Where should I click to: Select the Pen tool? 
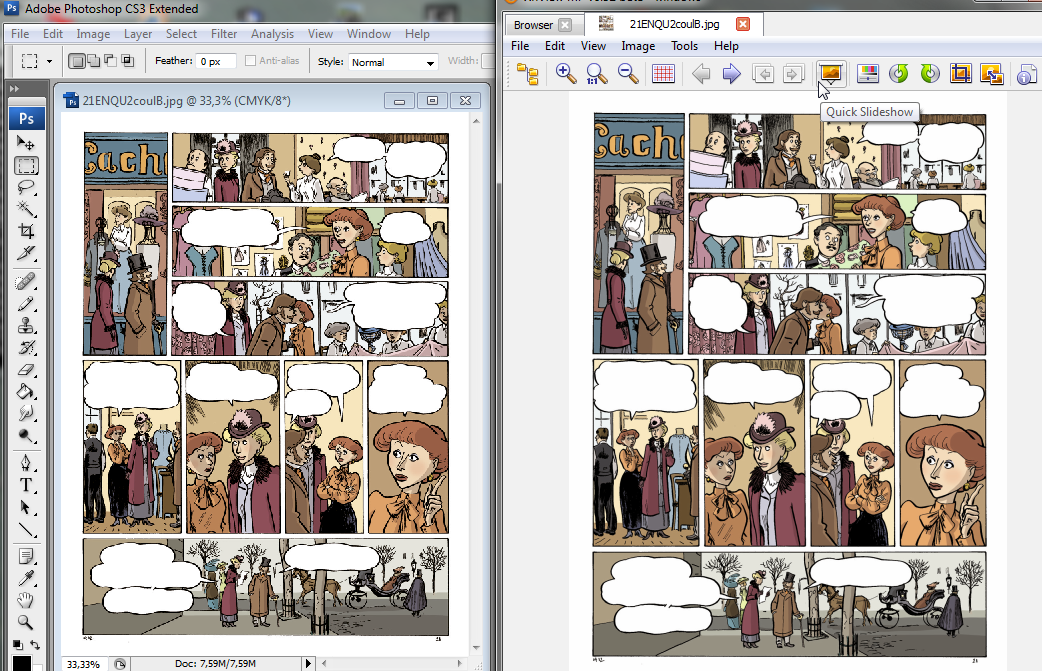(x=26, y=462)
